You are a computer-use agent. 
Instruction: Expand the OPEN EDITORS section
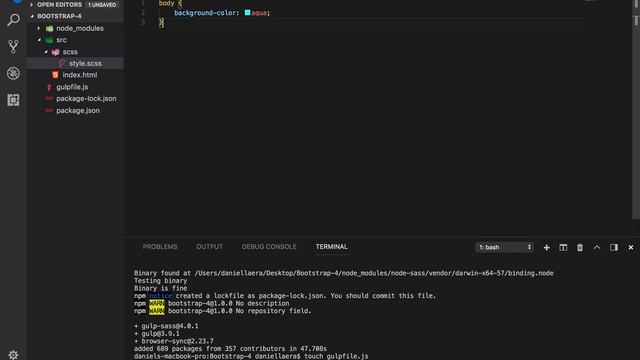click(x=60, y=4)
